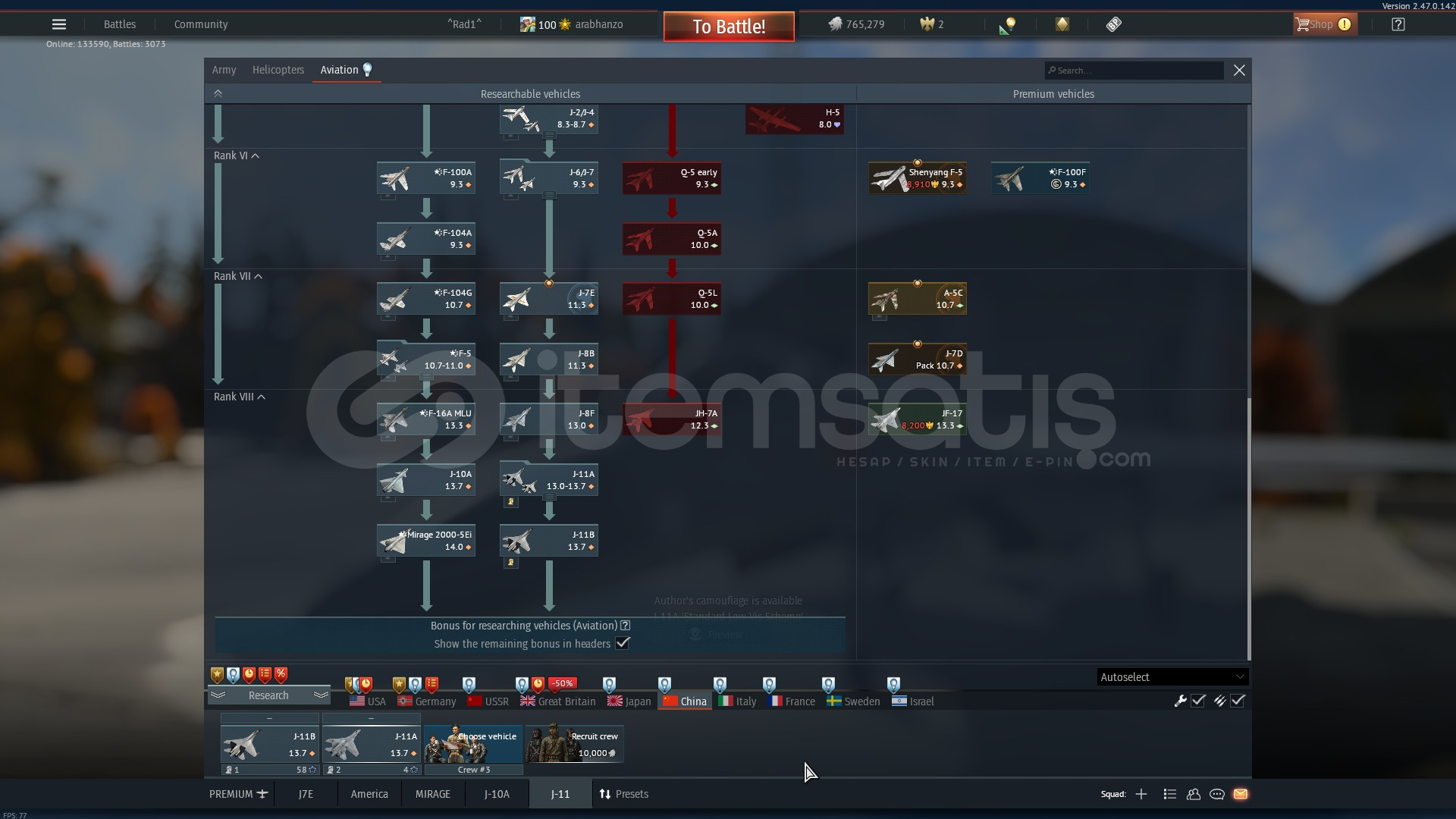The image size is (1456, 819).
Task: Click the Silver Lions balance icon
Action: [x=835, y=24]
